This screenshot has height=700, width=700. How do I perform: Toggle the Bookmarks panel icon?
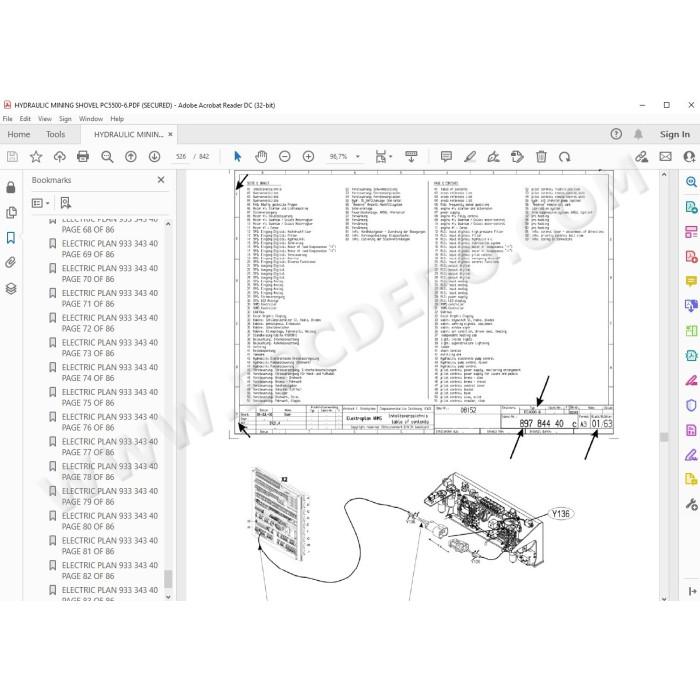(x=11, y=238)
